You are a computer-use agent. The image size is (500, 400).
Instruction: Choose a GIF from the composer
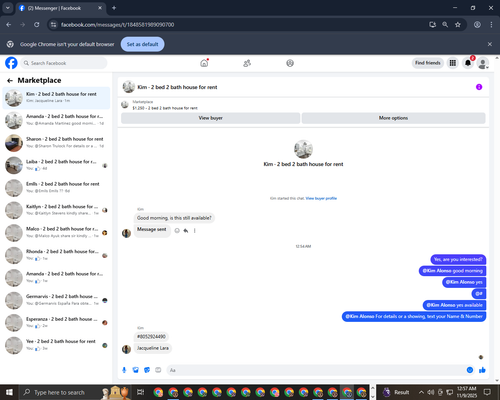coord(158,370)
